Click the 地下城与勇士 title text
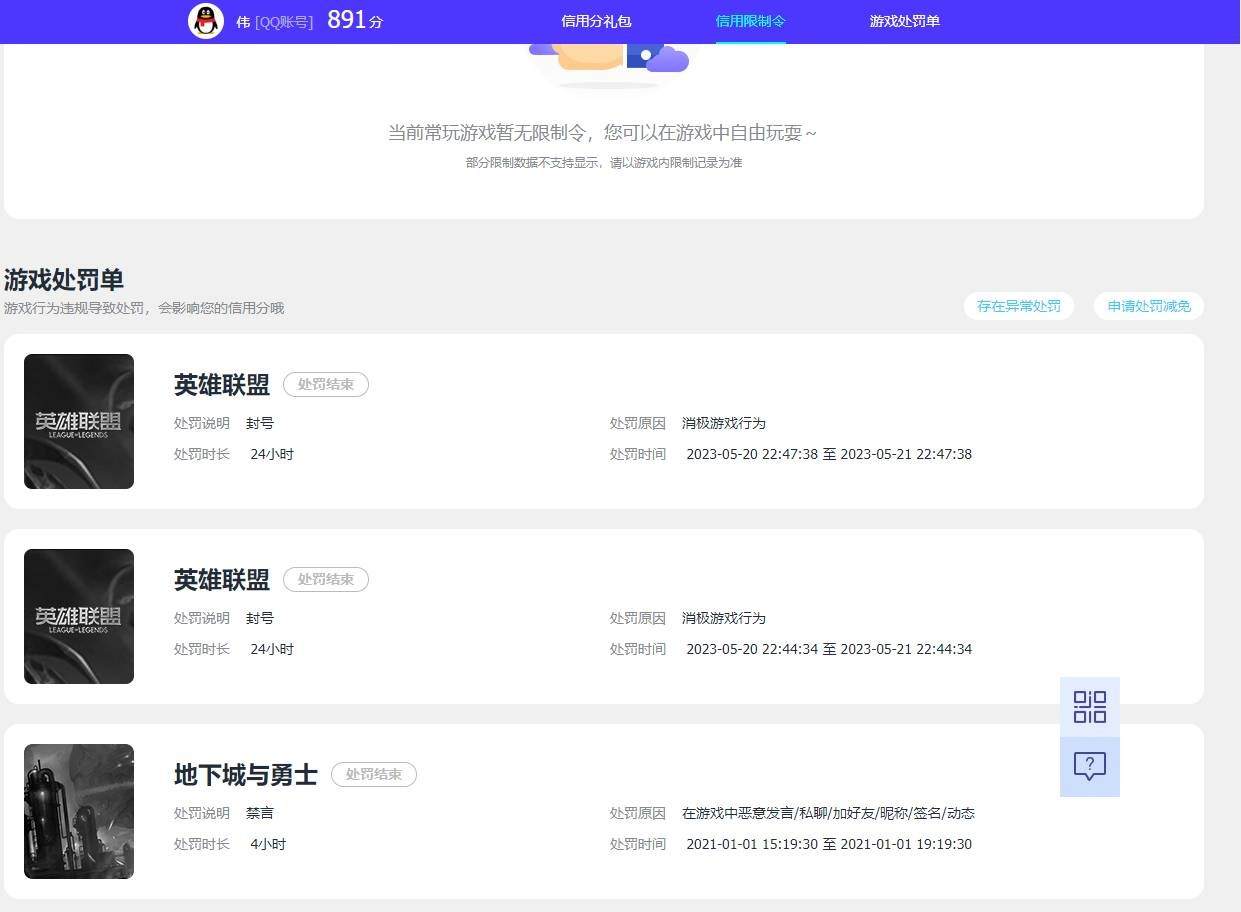The height and width of the screenshot is (912, 1241). (x=246, y=774)
